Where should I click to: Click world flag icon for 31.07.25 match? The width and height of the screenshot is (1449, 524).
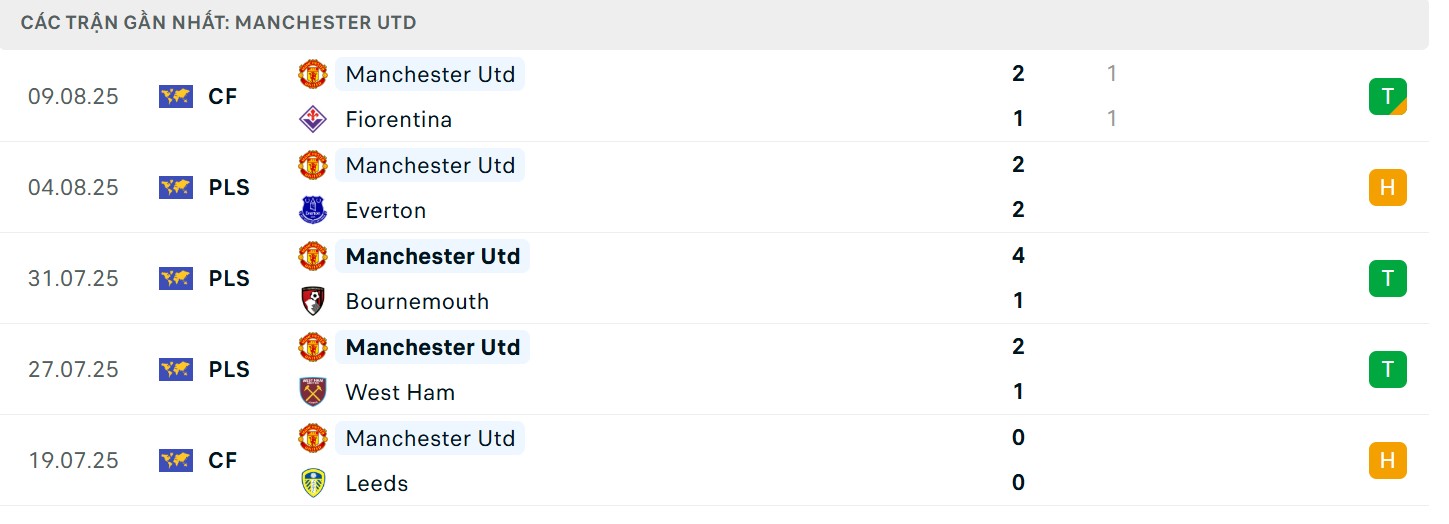coord(175,279)
